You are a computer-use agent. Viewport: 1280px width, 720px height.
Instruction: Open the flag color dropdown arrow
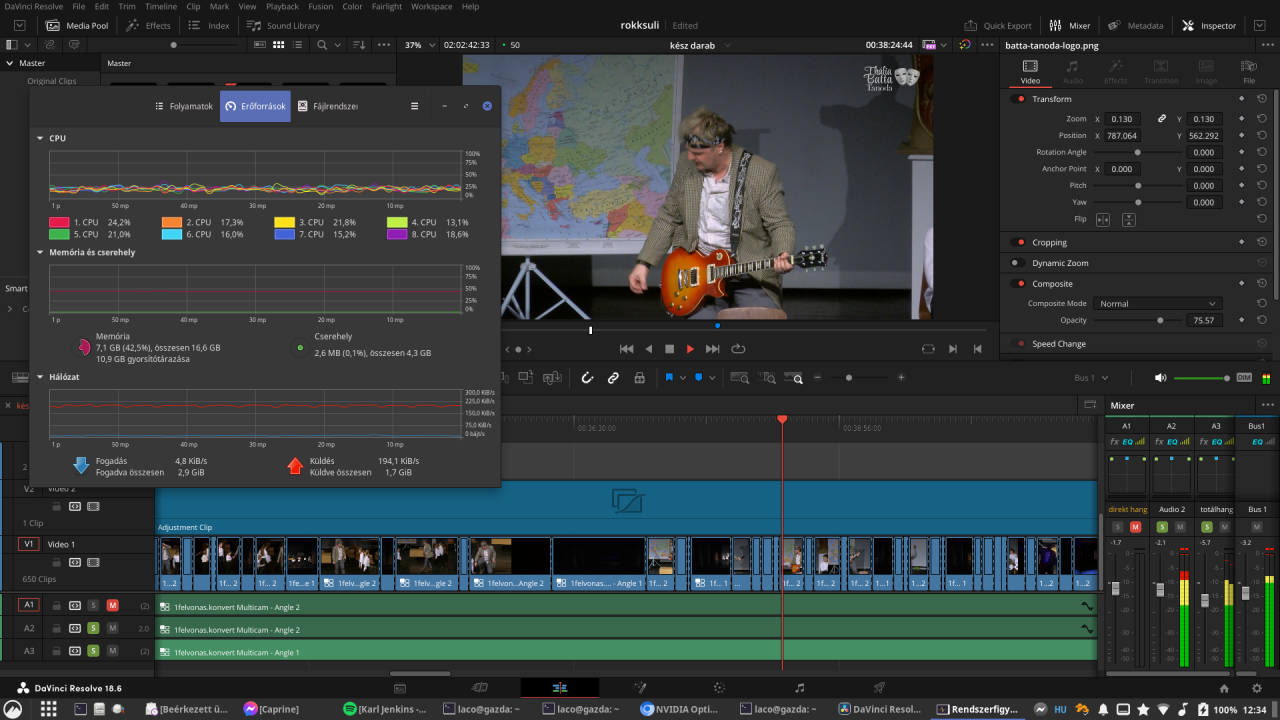[682, 378]
